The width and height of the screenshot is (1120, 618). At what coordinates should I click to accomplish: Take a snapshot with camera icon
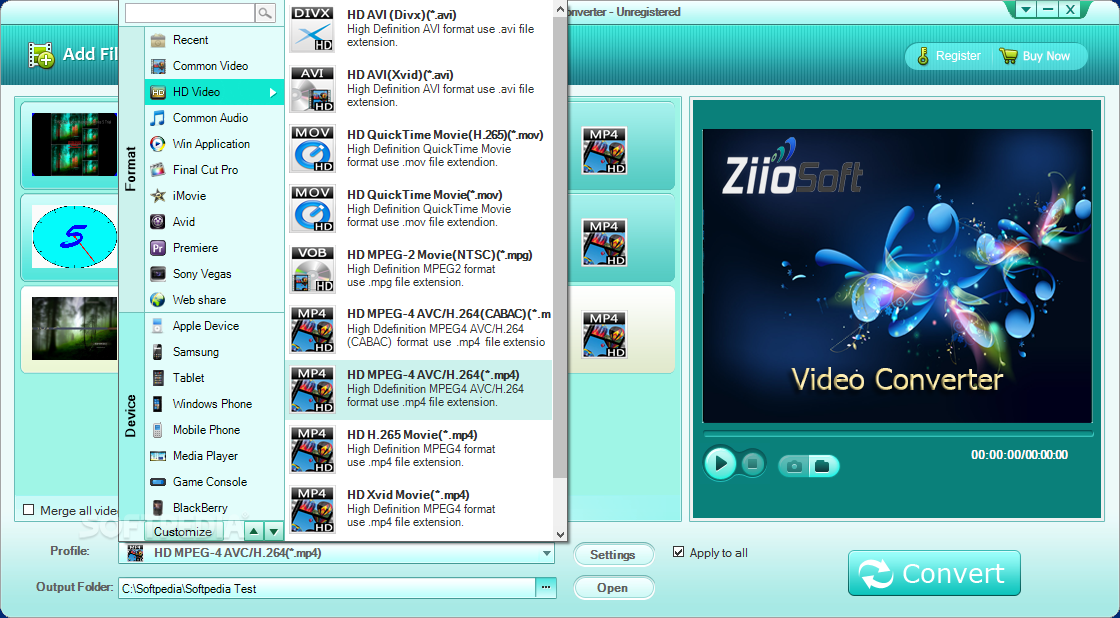(794, 466)
